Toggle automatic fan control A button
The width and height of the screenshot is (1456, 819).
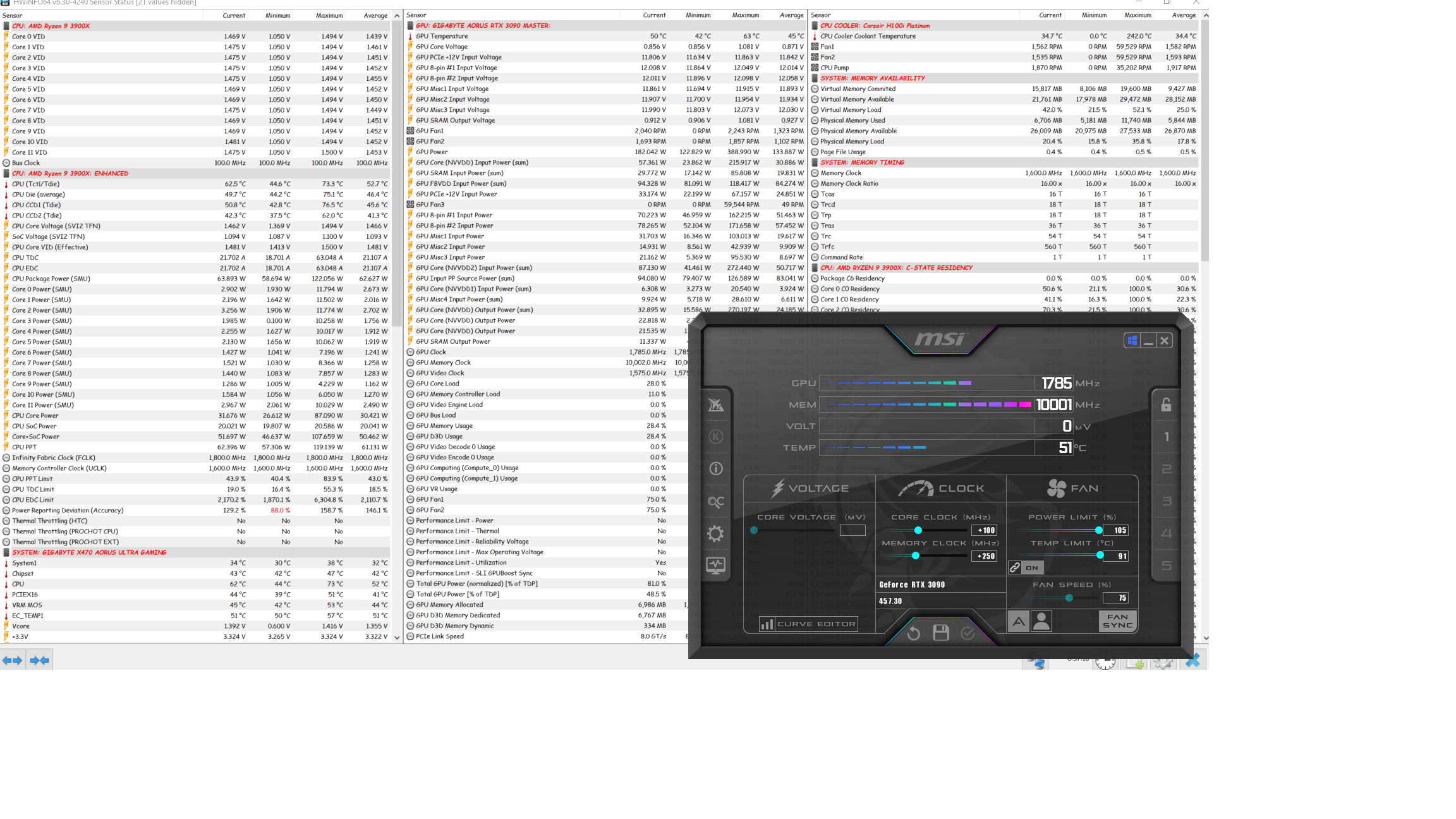coord(1018,622)
